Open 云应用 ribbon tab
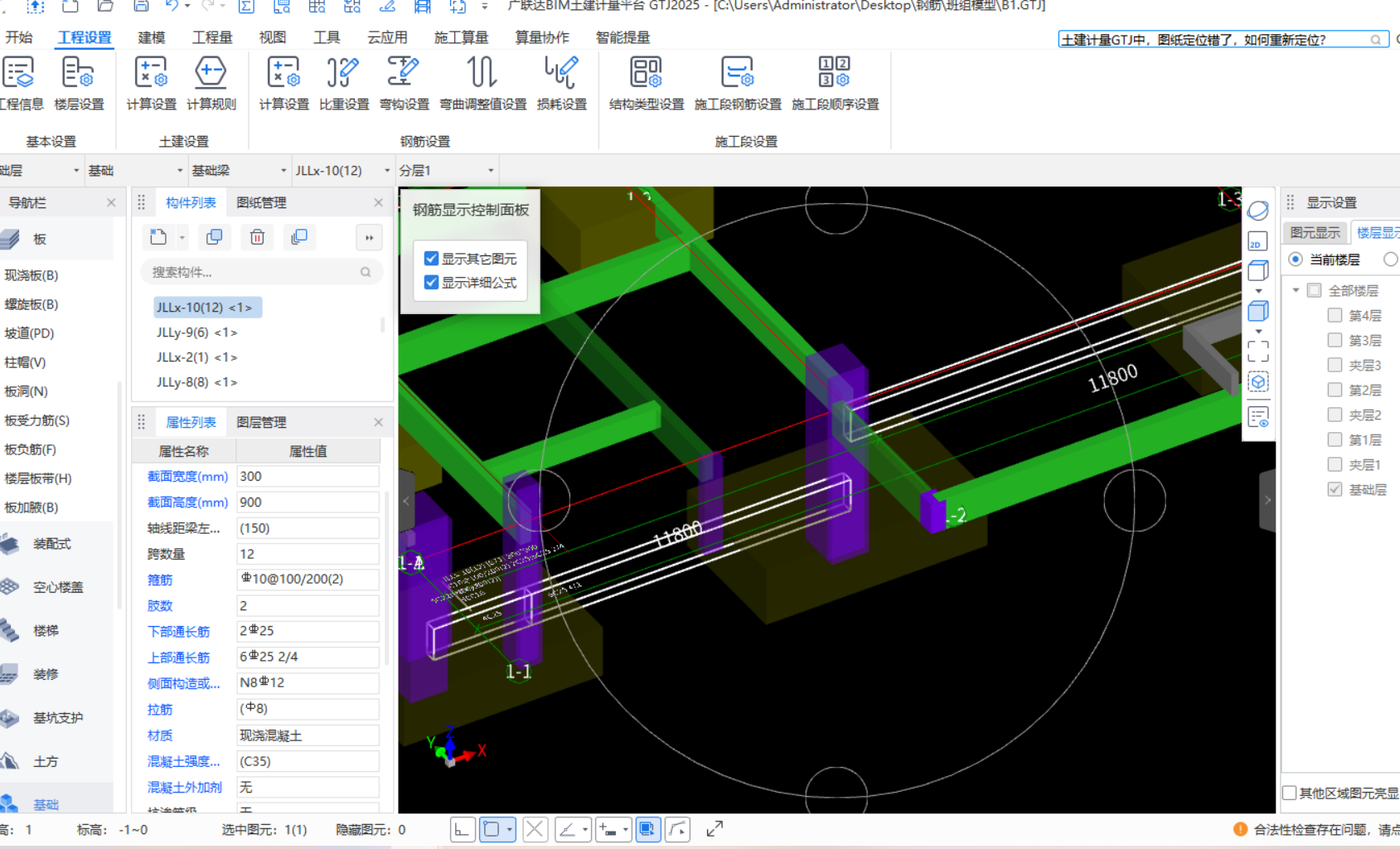This screenshot has width=1400, height=849. tap(387, 37)
